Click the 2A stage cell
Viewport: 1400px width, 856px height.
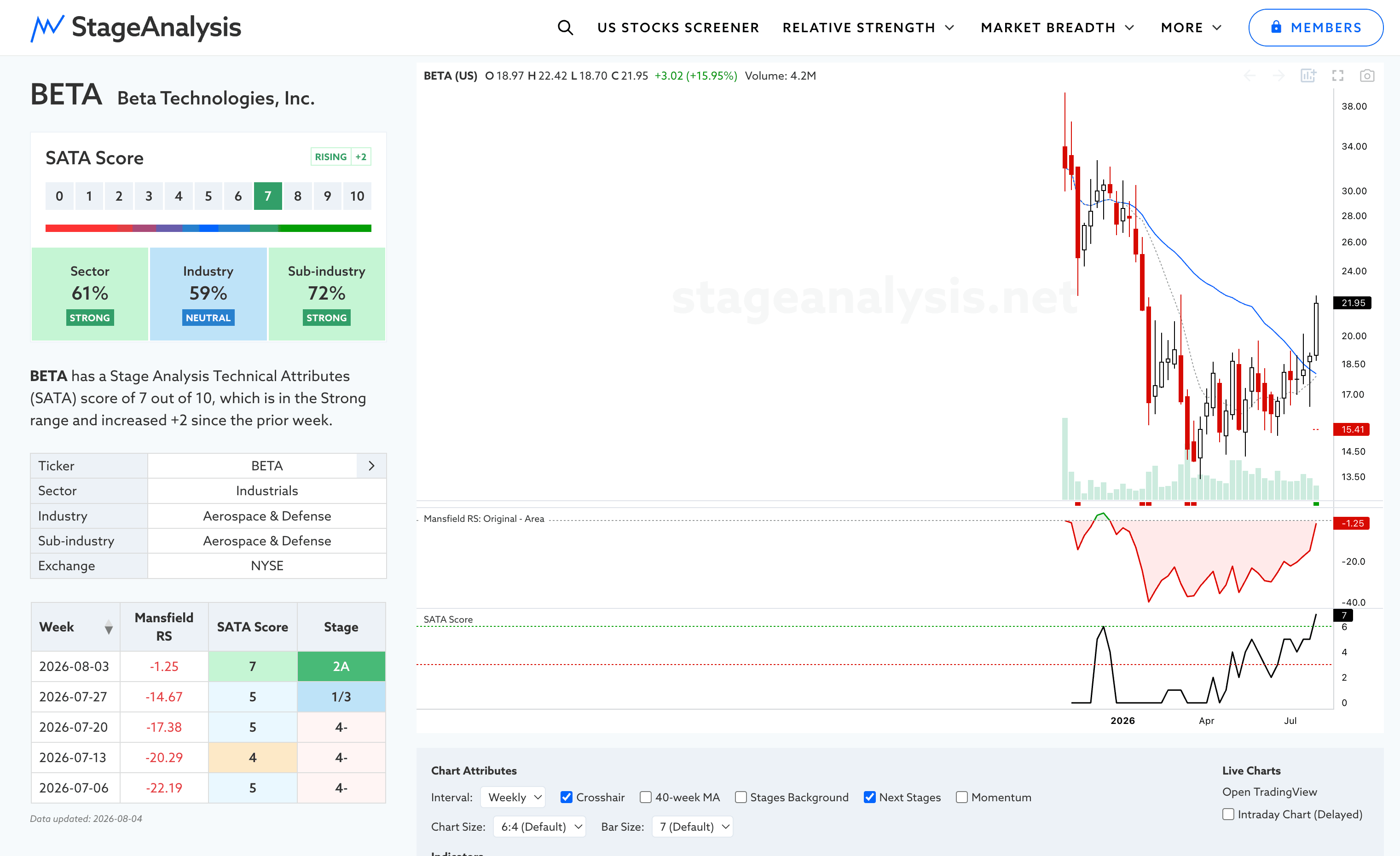(x=341, y=666)
